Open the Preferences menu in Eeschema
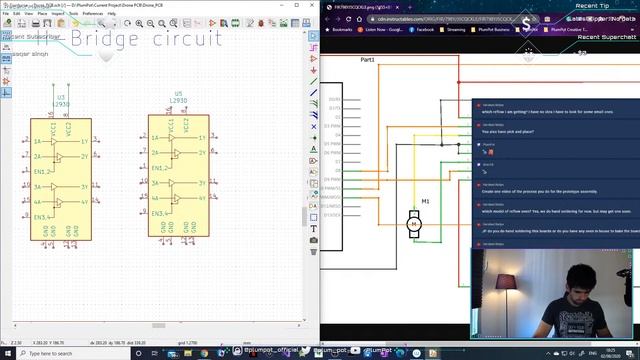 [93, 13]
